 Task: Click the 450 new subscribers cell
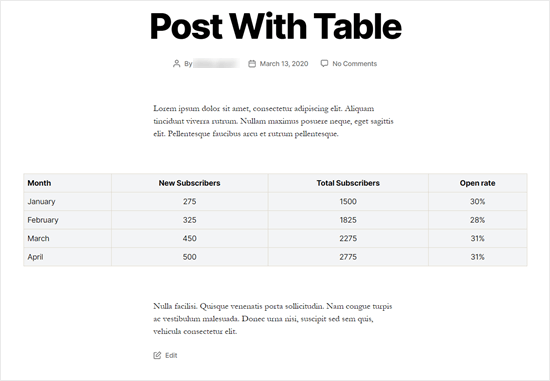189,238
